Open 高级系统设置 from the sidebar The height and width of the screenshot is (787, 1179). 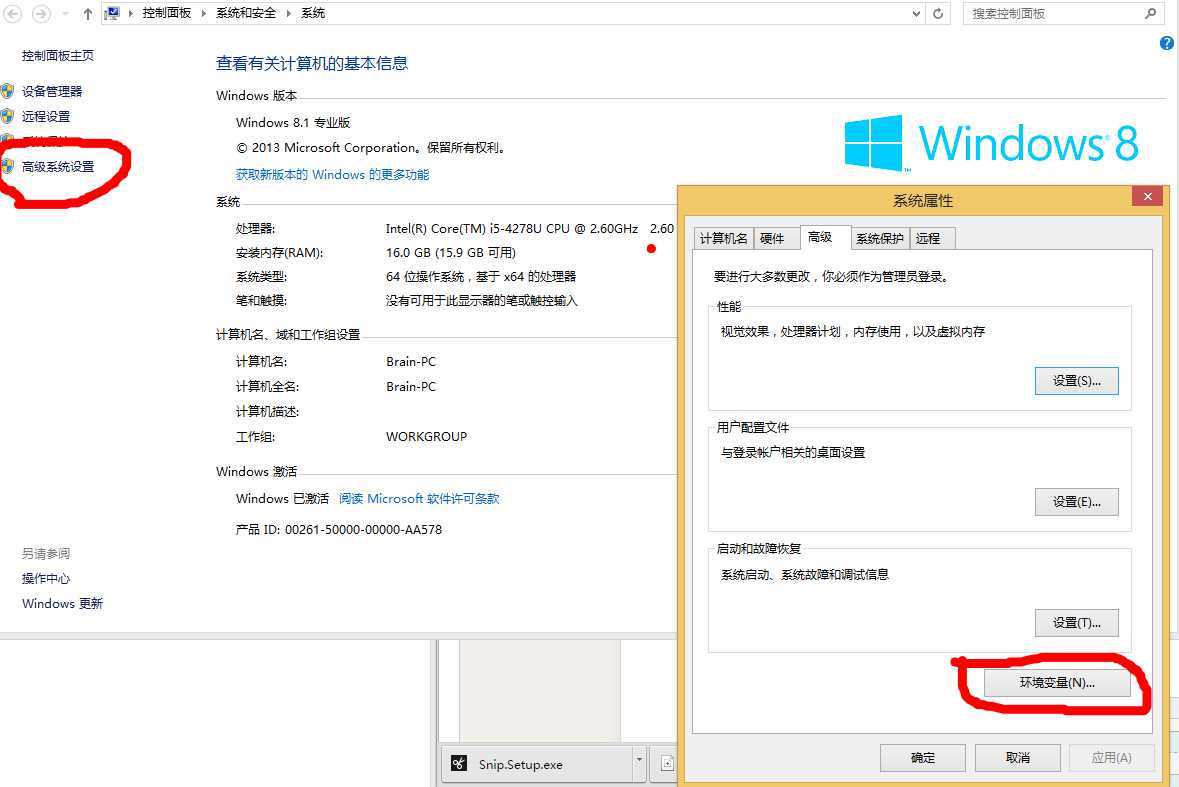tap(58, 167)
